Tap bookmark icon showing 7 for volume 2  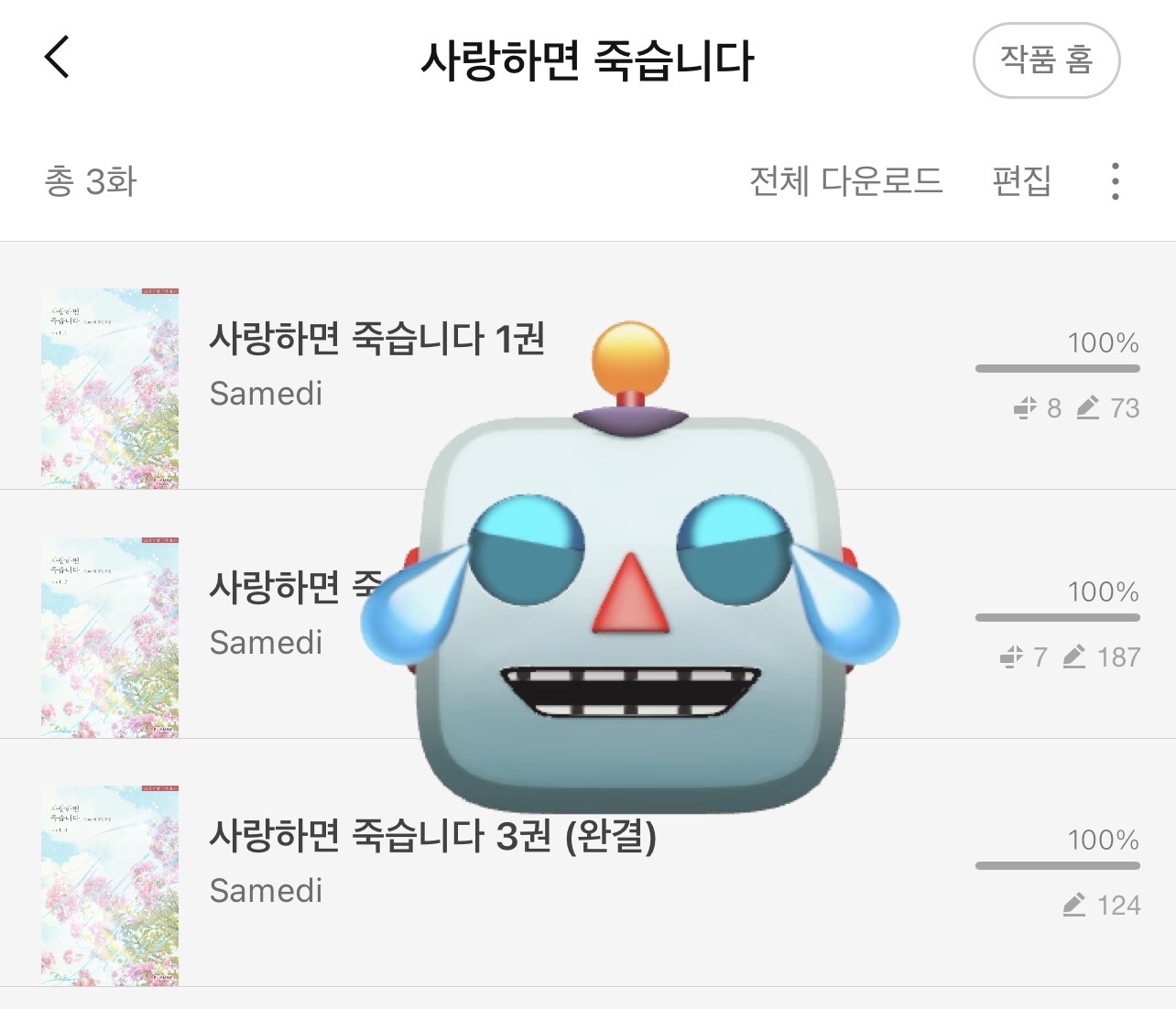coord(1011,656)
